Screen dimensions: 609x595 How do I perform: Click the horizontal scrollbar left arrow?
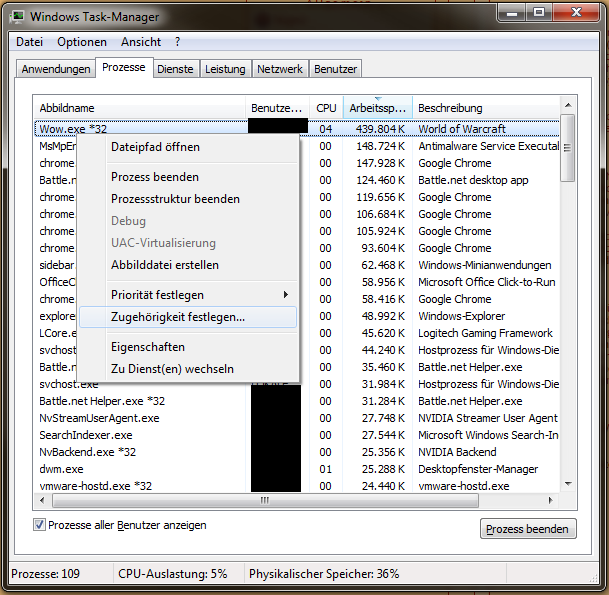tap(42, 500)
